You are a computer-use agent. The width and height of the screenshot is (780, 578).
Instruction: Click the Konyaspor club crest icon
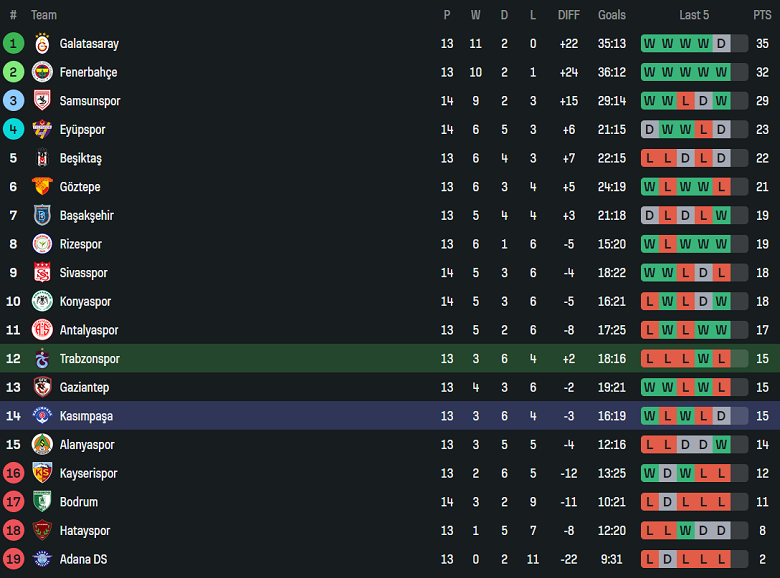[x=42, y=302]
